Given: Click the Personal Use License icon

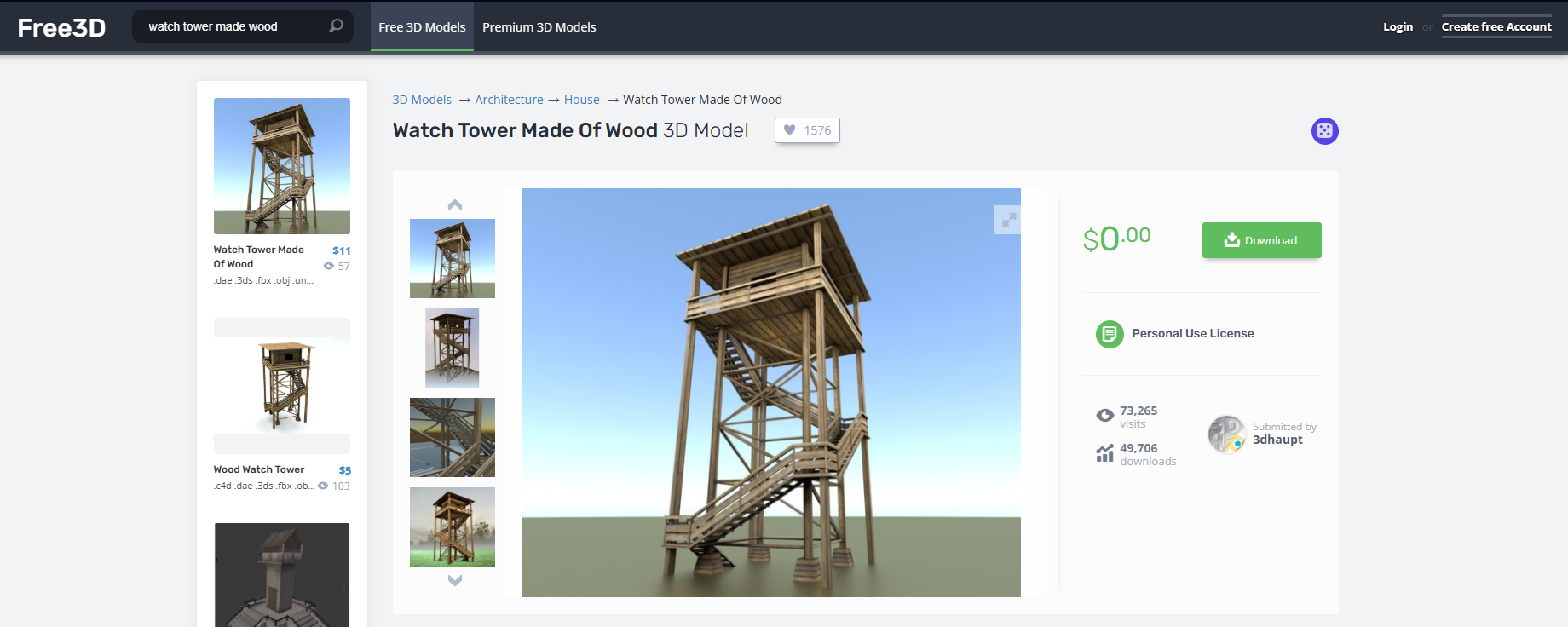Looking at the screenshot, I should click(1110, 334).
